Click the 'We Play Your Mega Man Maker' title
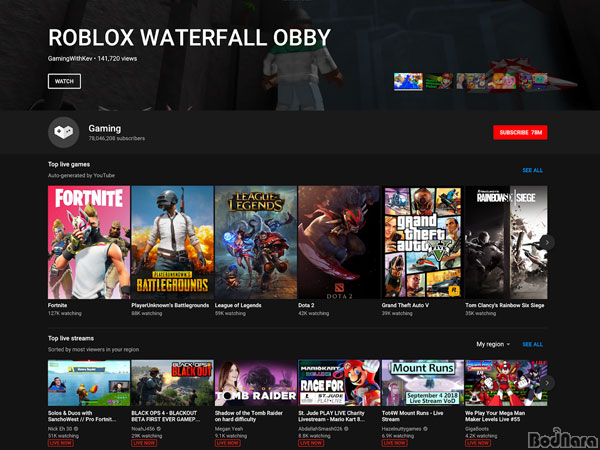This screenshot has height=450, width=600. pos(495,416)
